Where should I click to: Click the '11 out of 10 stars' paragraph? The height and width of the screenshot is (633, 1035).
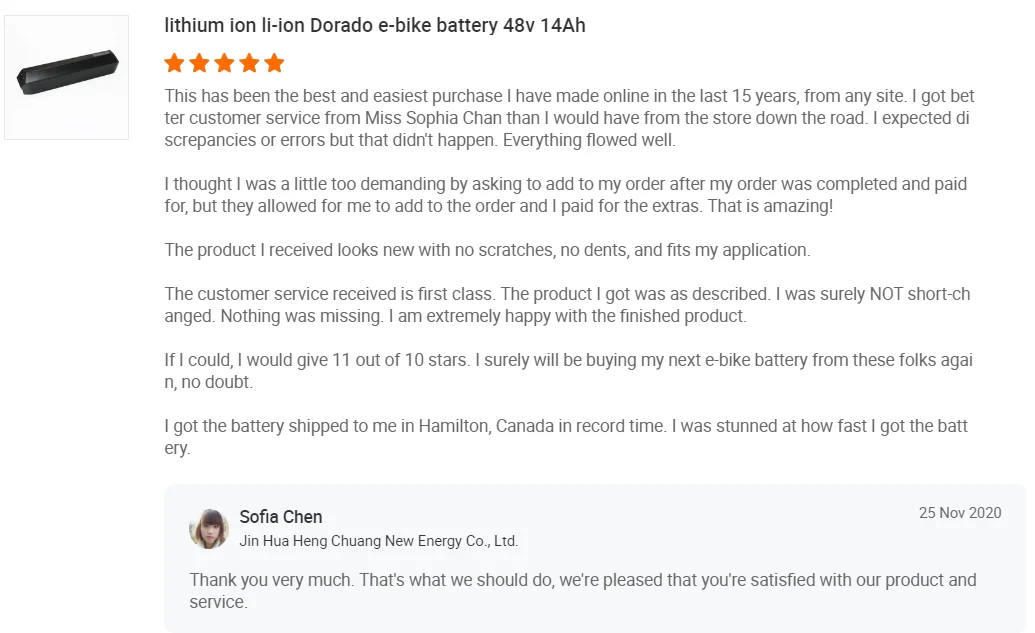pyautogui.click(x=568, y=371)
